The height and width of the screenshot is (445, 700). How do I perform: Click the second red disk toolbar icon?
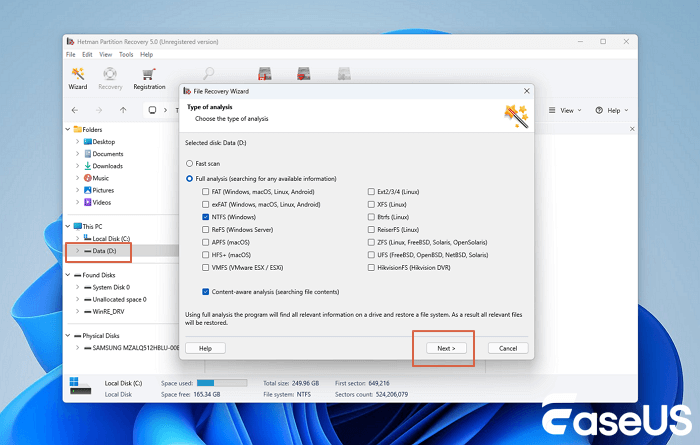304,74
